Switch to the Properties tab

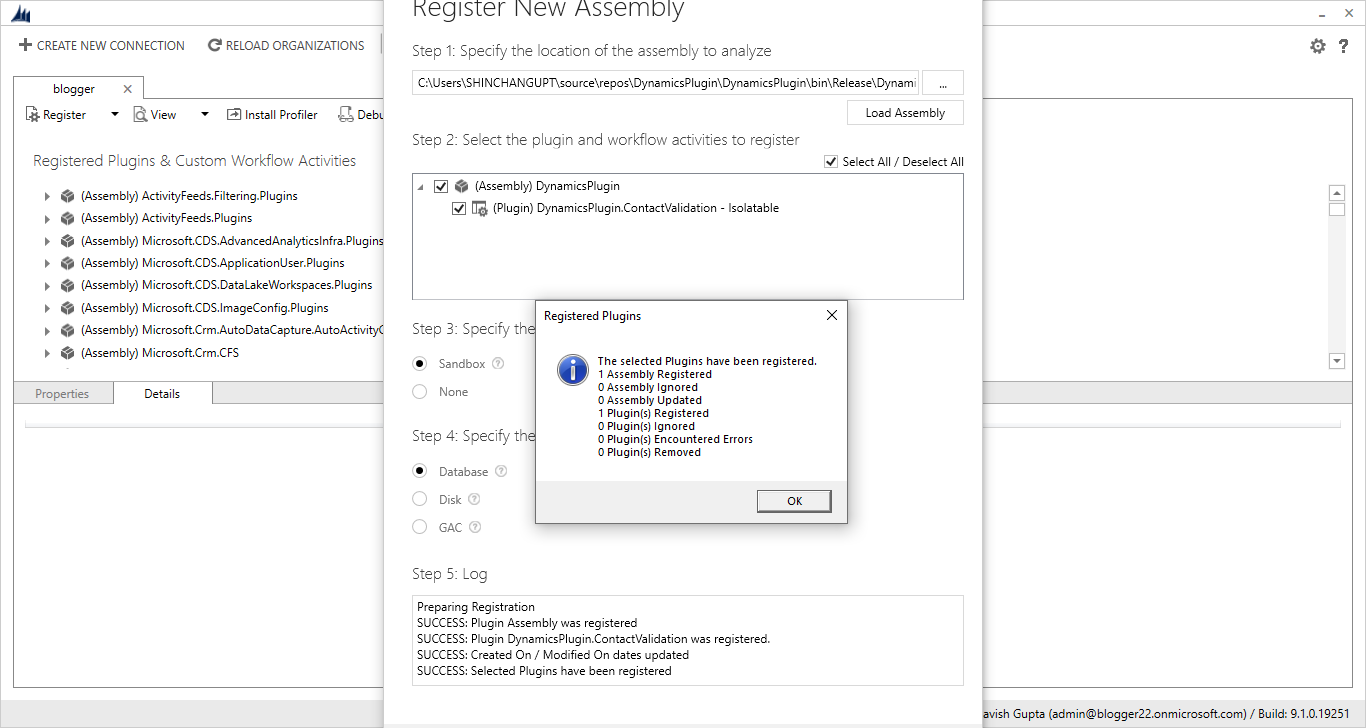(x=62, y=393)
